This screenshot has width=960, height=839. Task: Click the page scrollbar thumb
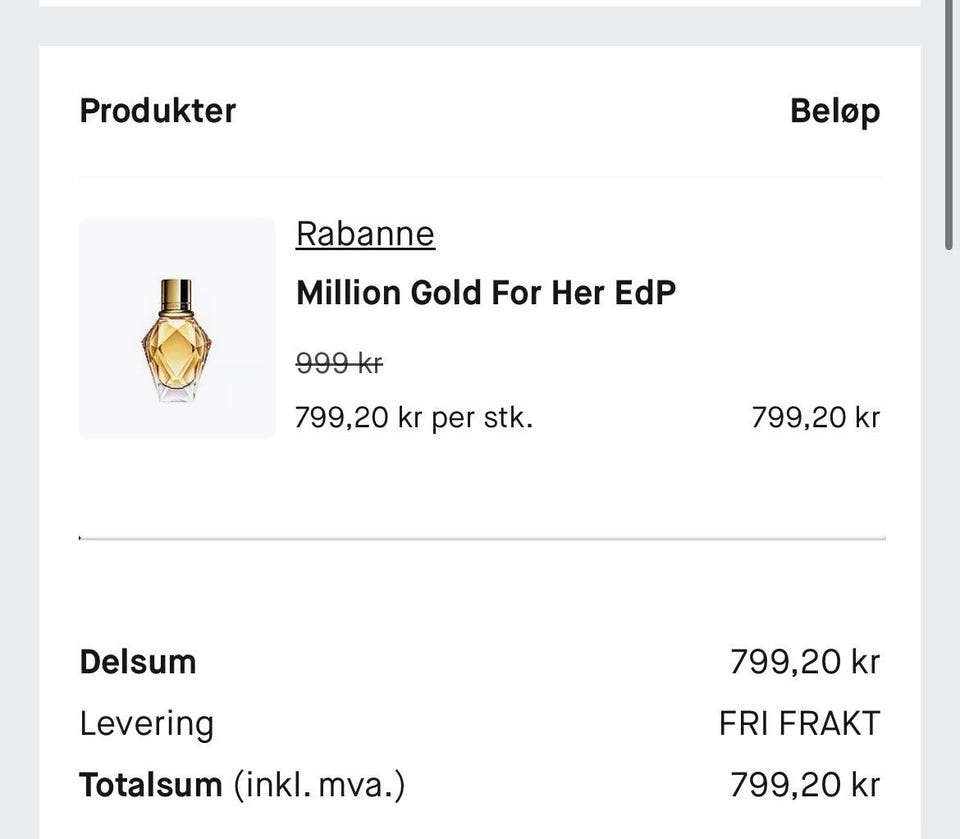pos(949,120)
